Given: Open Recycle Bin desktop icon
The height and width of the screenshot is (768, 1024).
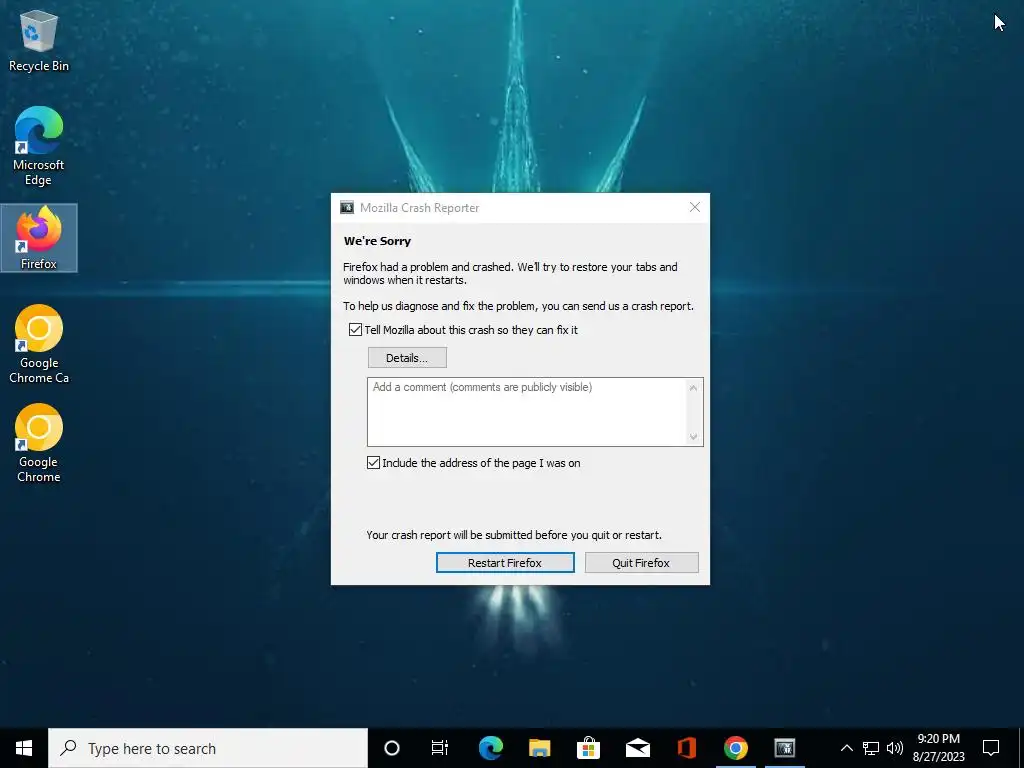Looking at the screenshot, I should click(x=39, y=40).
